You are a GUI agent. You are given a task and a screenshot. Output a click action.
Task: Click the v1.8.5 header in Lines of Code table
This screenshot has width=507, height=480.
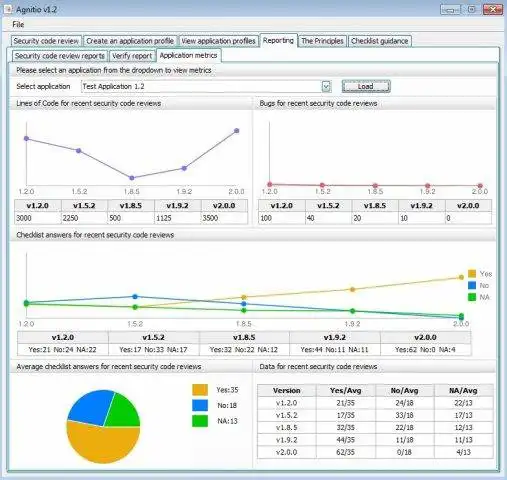pyautogui.click(x=131, y=206)
